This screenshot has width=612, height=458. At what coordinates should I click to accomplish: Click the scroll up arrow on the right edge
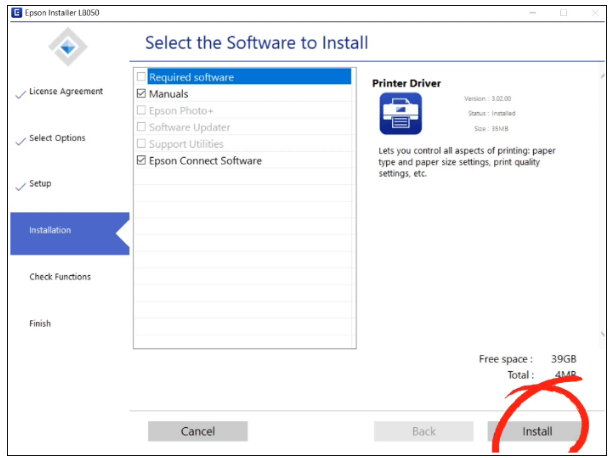coord(602,76)
